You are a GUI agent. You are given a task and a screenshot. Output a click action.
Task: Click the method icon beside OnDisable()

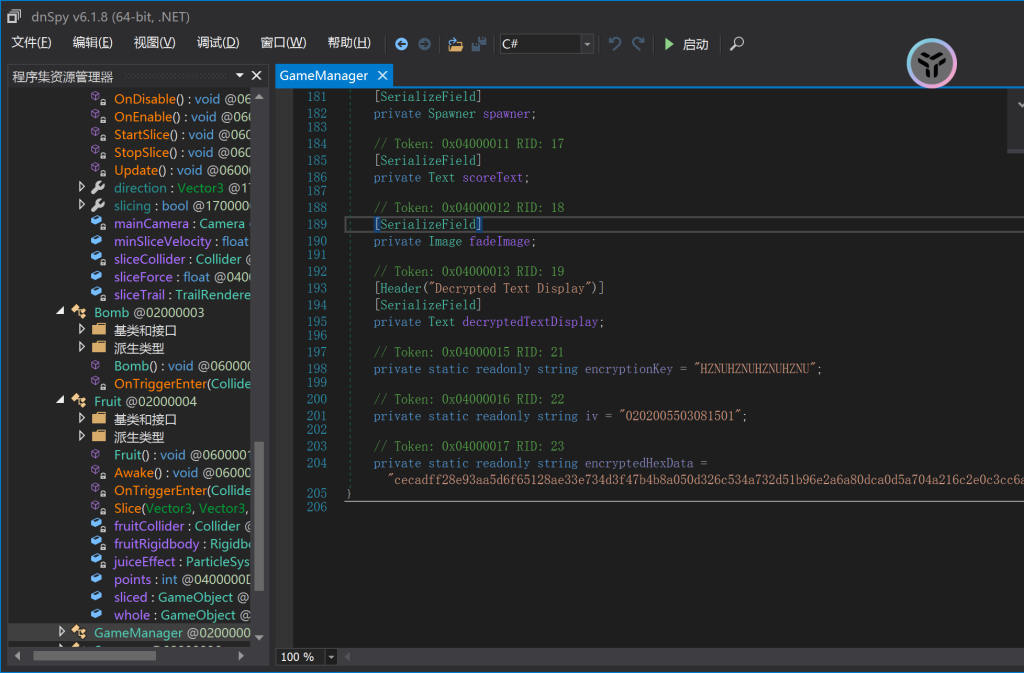[x=98, y=99]
